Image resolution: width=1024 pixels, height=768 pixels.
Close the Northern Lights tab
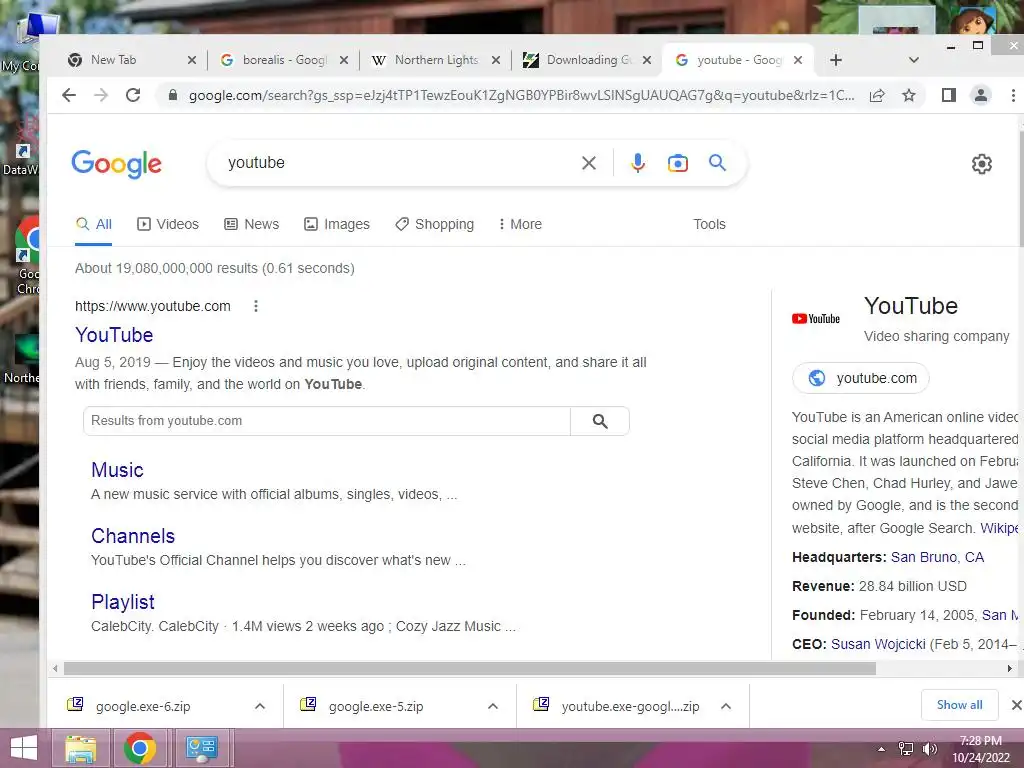tap(496, 60)
